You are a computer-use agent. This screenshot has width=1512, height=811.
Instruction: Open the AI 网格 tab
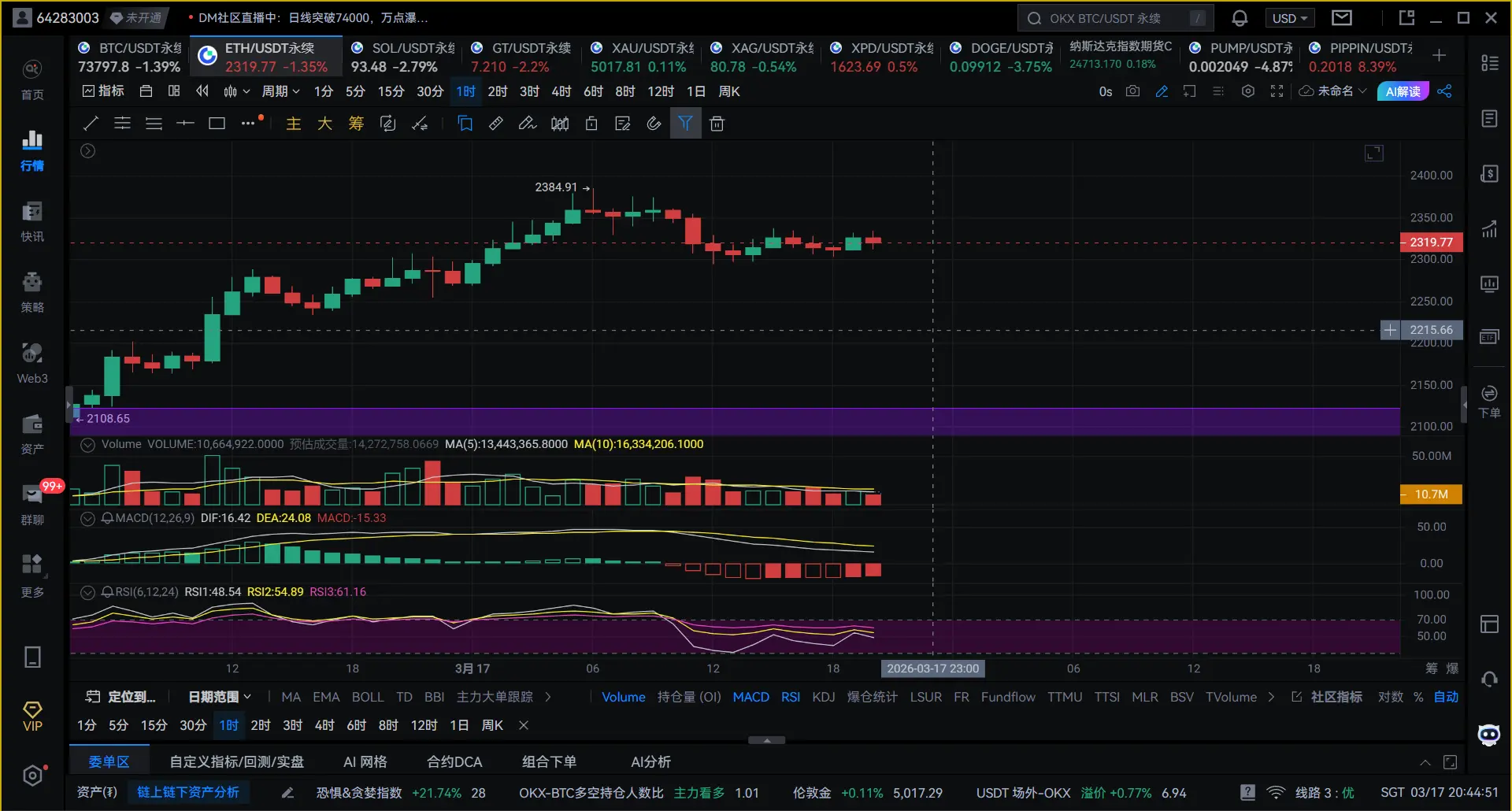(365, 761)
